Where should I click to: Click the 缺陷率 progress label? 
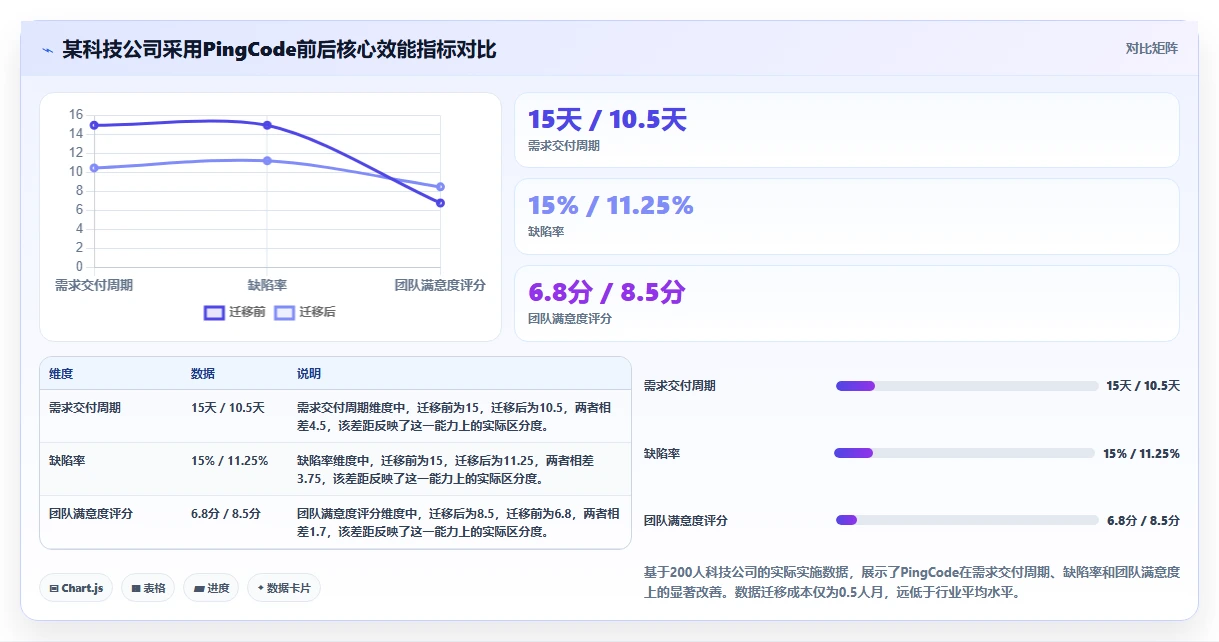pyautogui.click(x=662, y=454)
